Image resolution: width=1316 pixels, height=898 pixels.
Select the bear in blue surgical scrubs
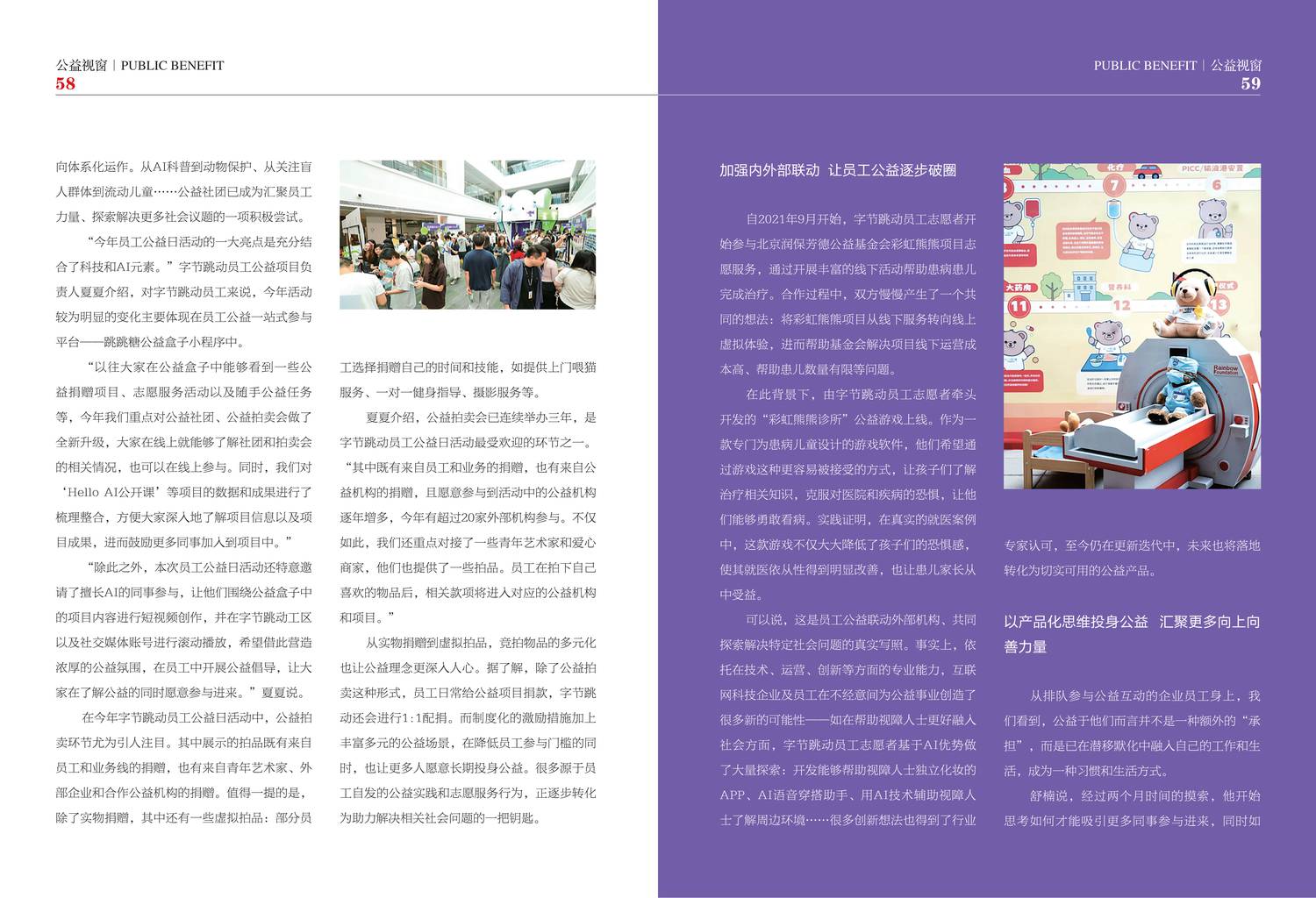pos(1178,388)
